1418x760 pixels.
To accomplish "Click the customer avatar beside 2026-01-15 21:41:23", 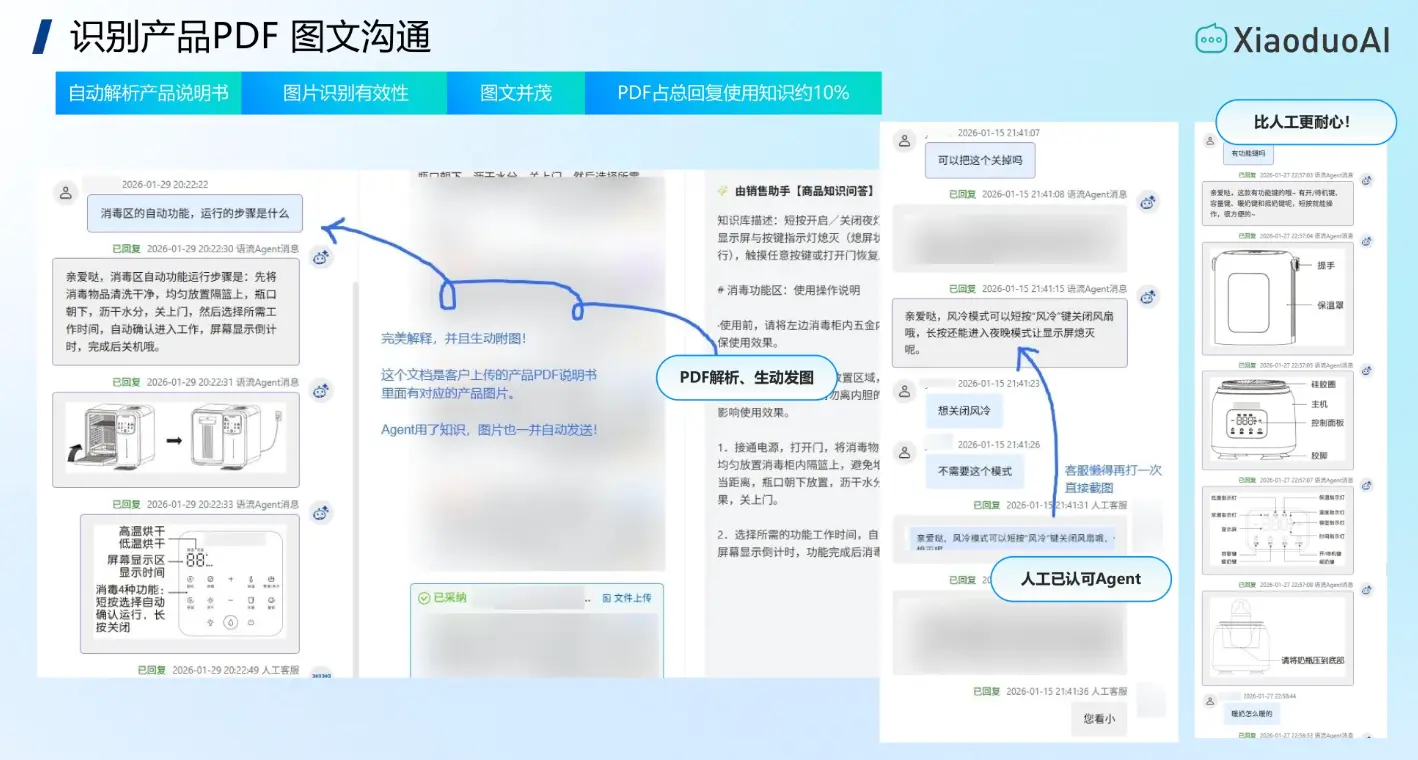I will click(x=905, y=391).
